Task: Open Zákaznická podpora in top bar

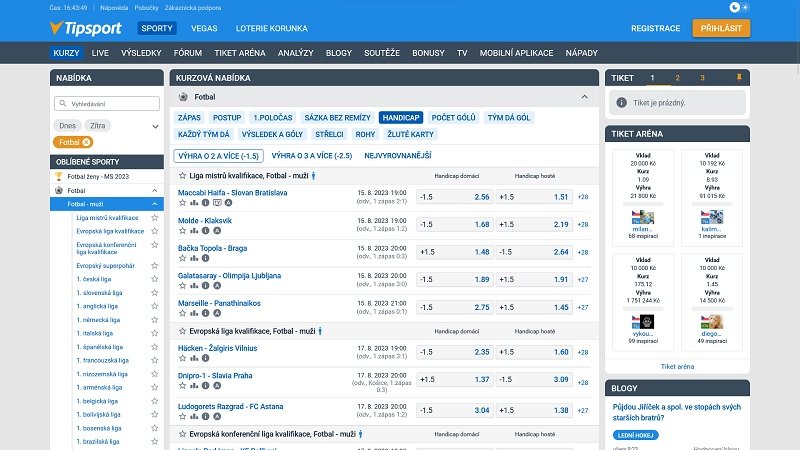Action: 192,8
